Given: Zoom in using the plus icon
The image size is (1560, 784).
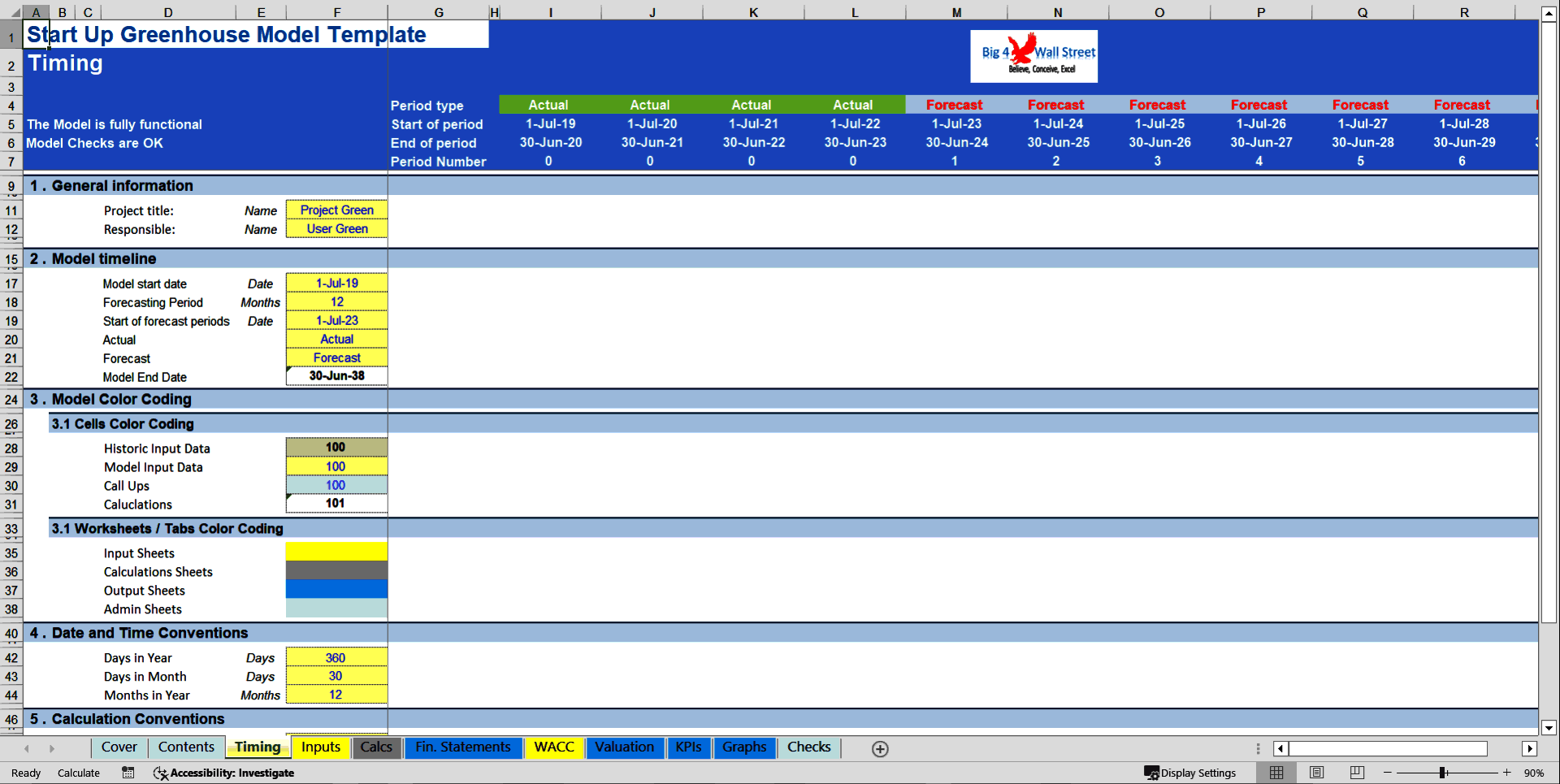Looking at the screenshot, I should click(x=1506, y=773).
